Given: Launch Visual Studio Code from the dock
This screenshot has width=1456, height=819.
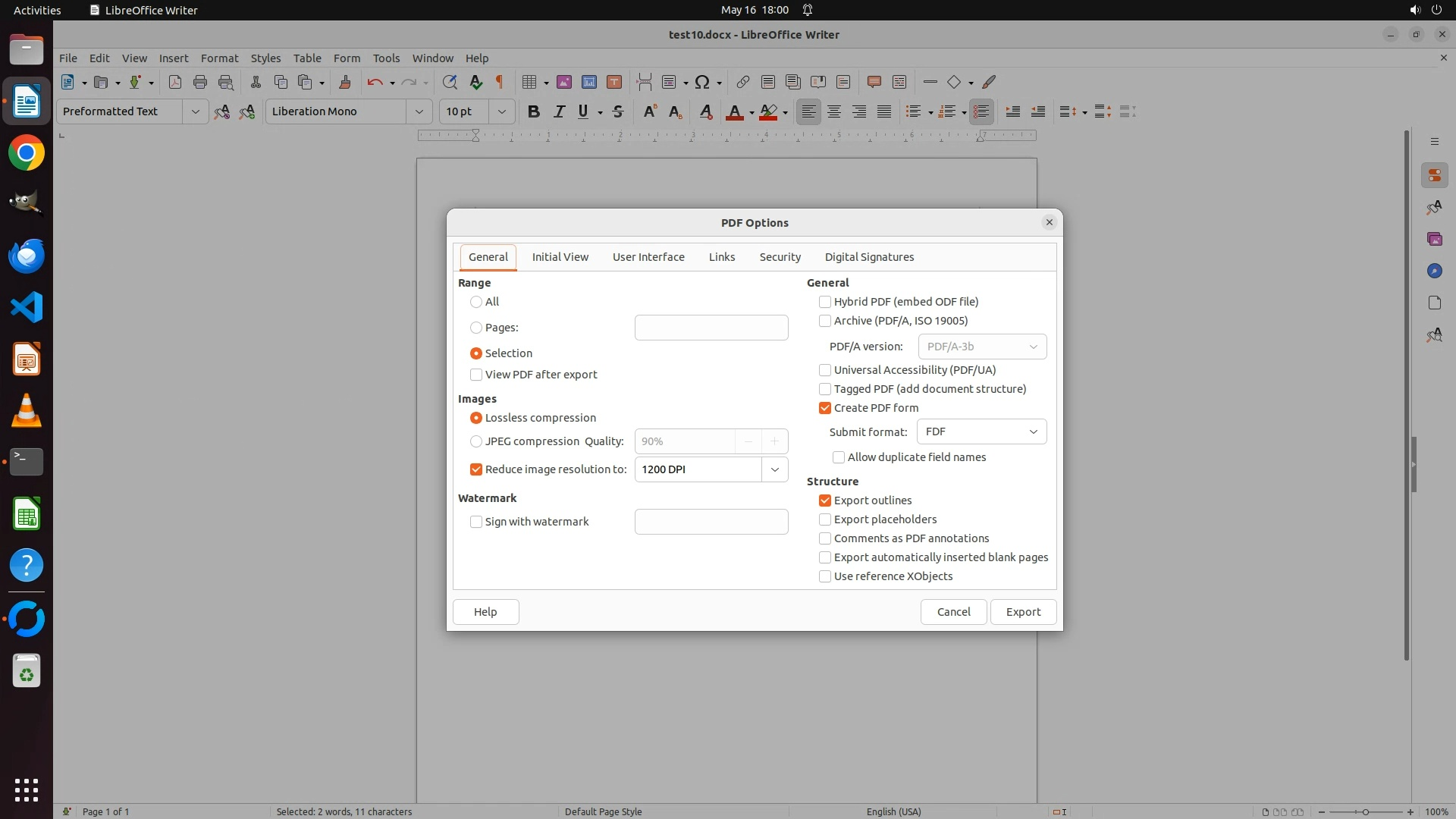Looking at the screenshot, I should [27, 307].
